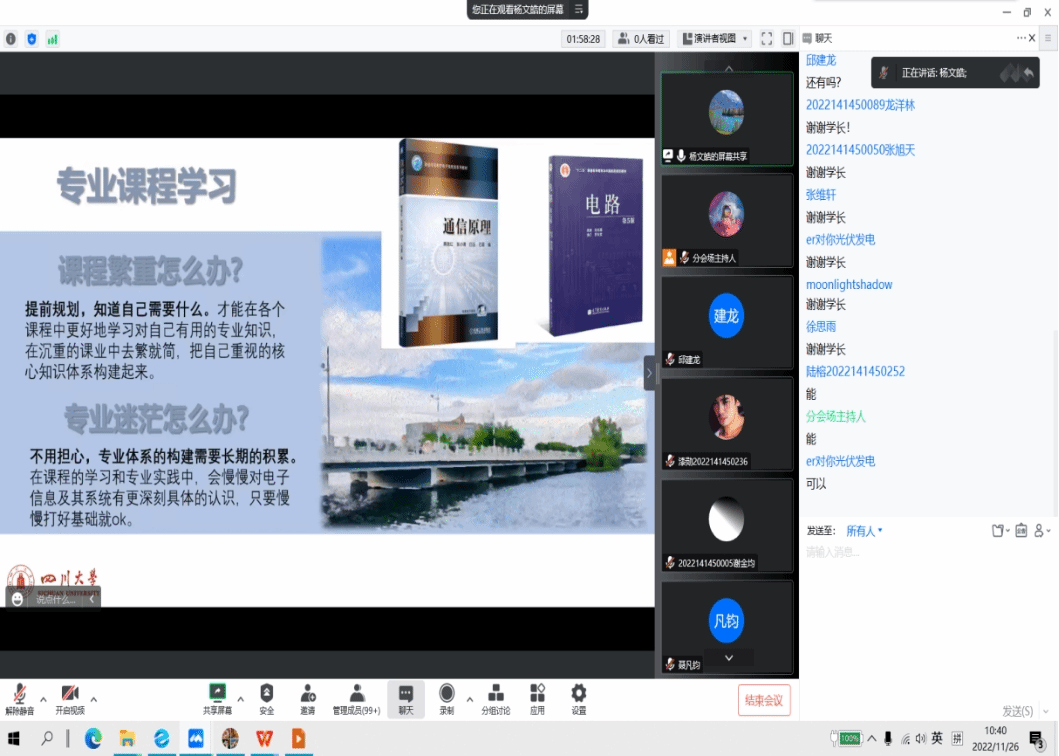1059x756 pixels.
Task: Enter fullscreen using the fullscreen icon
Action: (x=767, y=38)
